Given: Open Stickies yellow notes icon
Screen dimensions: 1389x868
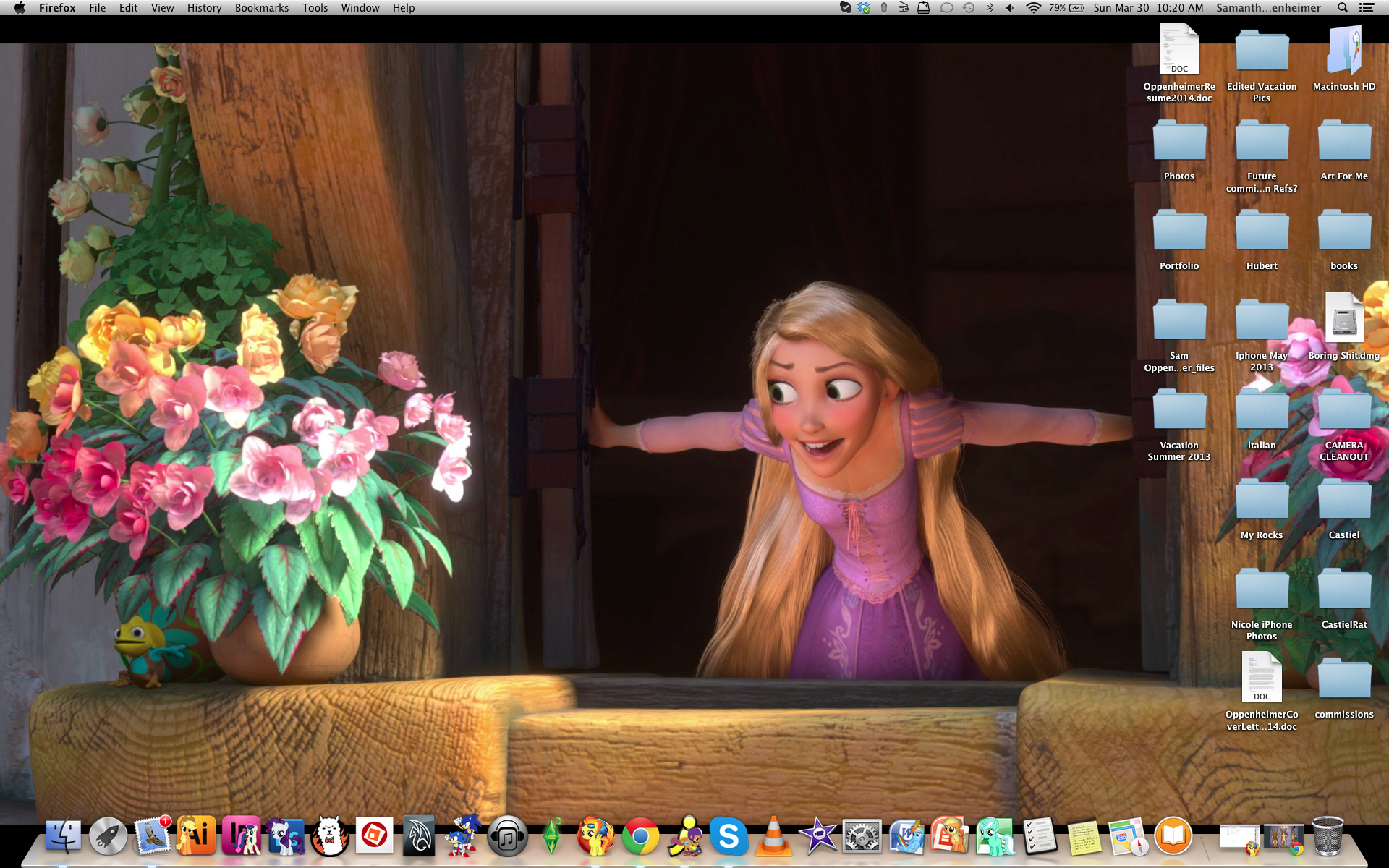Looking at the screenshot, I should pyautogui.click(x=1084, y=838).
